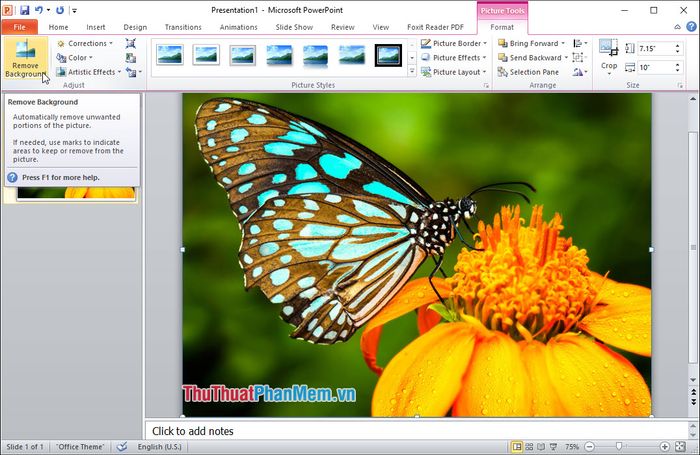Switch to the Animations tab

pos(238,27)
